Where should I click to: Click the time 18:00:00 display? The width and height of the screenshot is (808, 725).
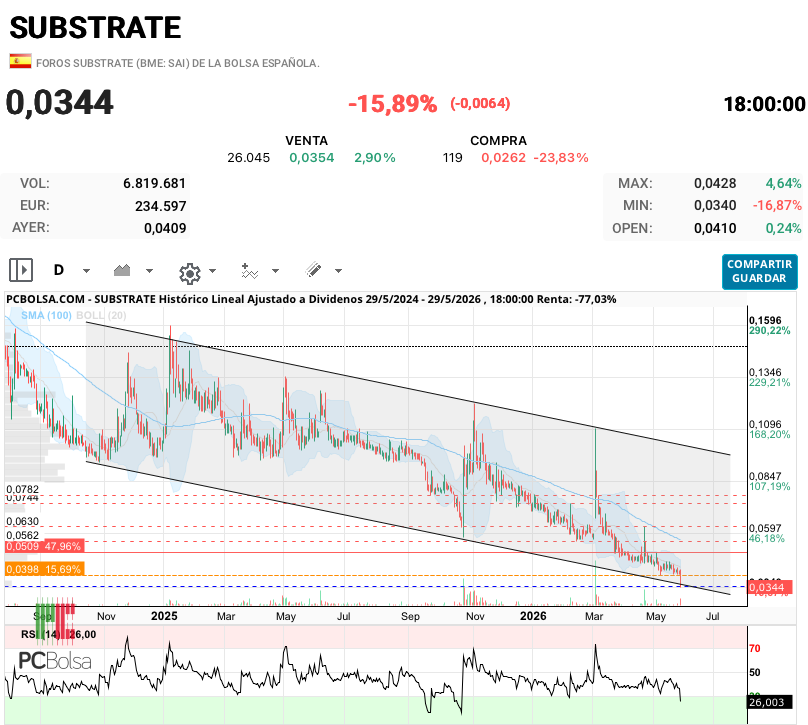pyautogui.click(x=764, y=104)
